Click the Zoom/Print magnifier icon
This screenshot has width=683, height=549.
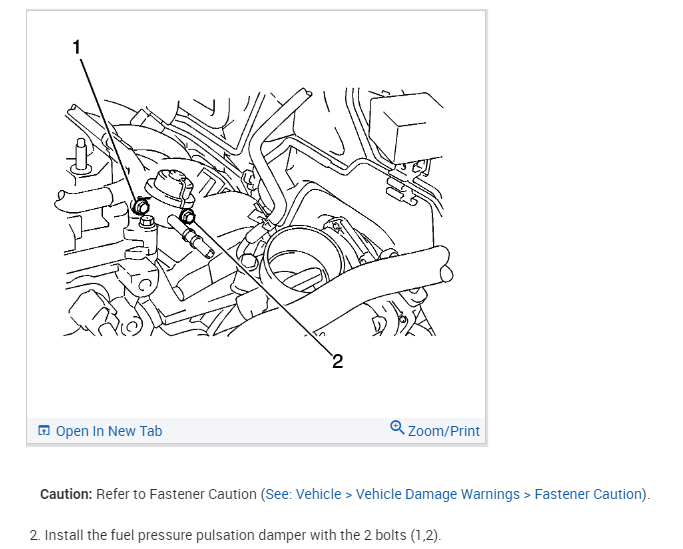[x=397, y=428]
